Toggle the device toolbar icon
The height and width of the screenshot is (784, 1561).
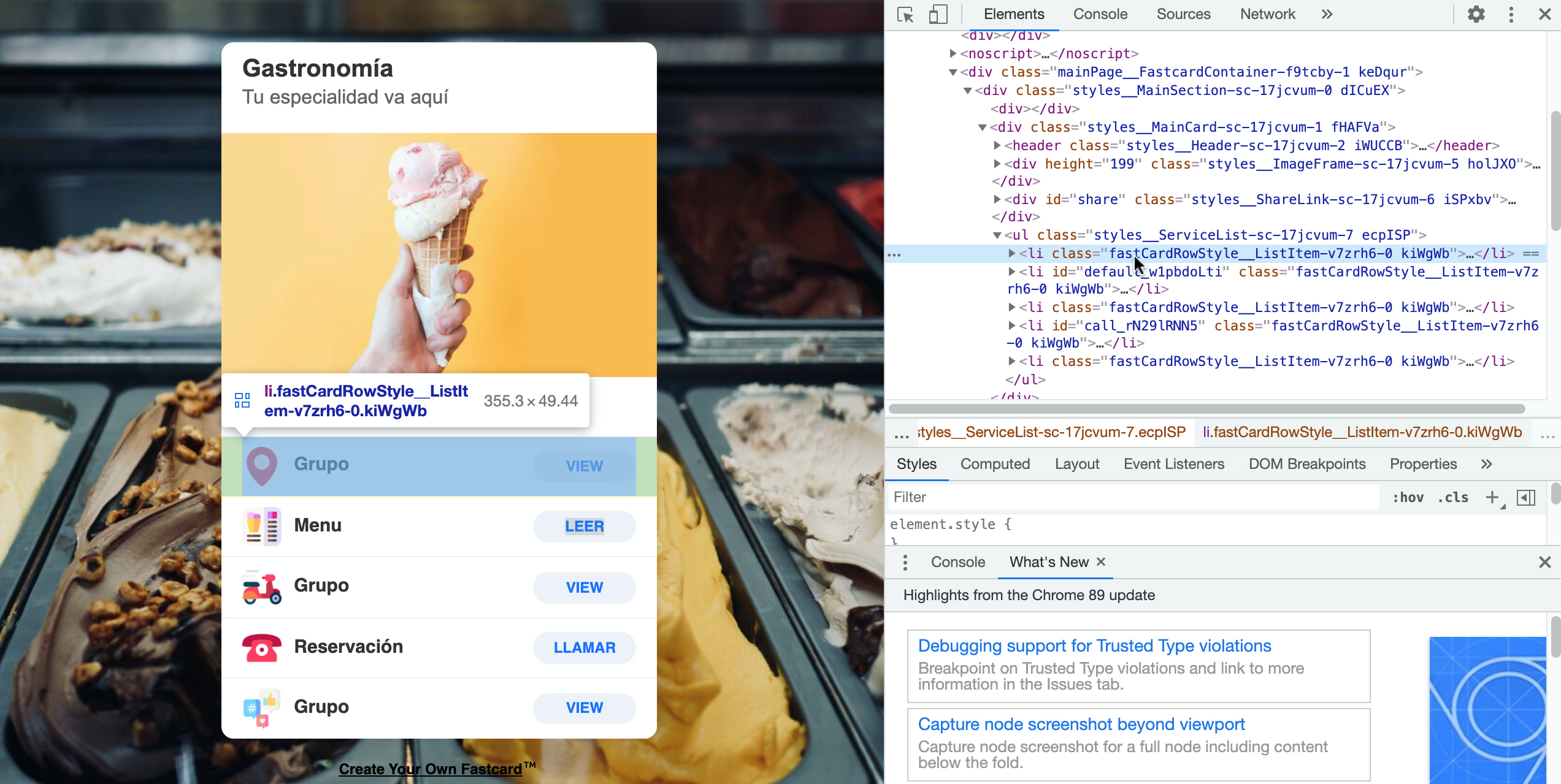(938, 14)
